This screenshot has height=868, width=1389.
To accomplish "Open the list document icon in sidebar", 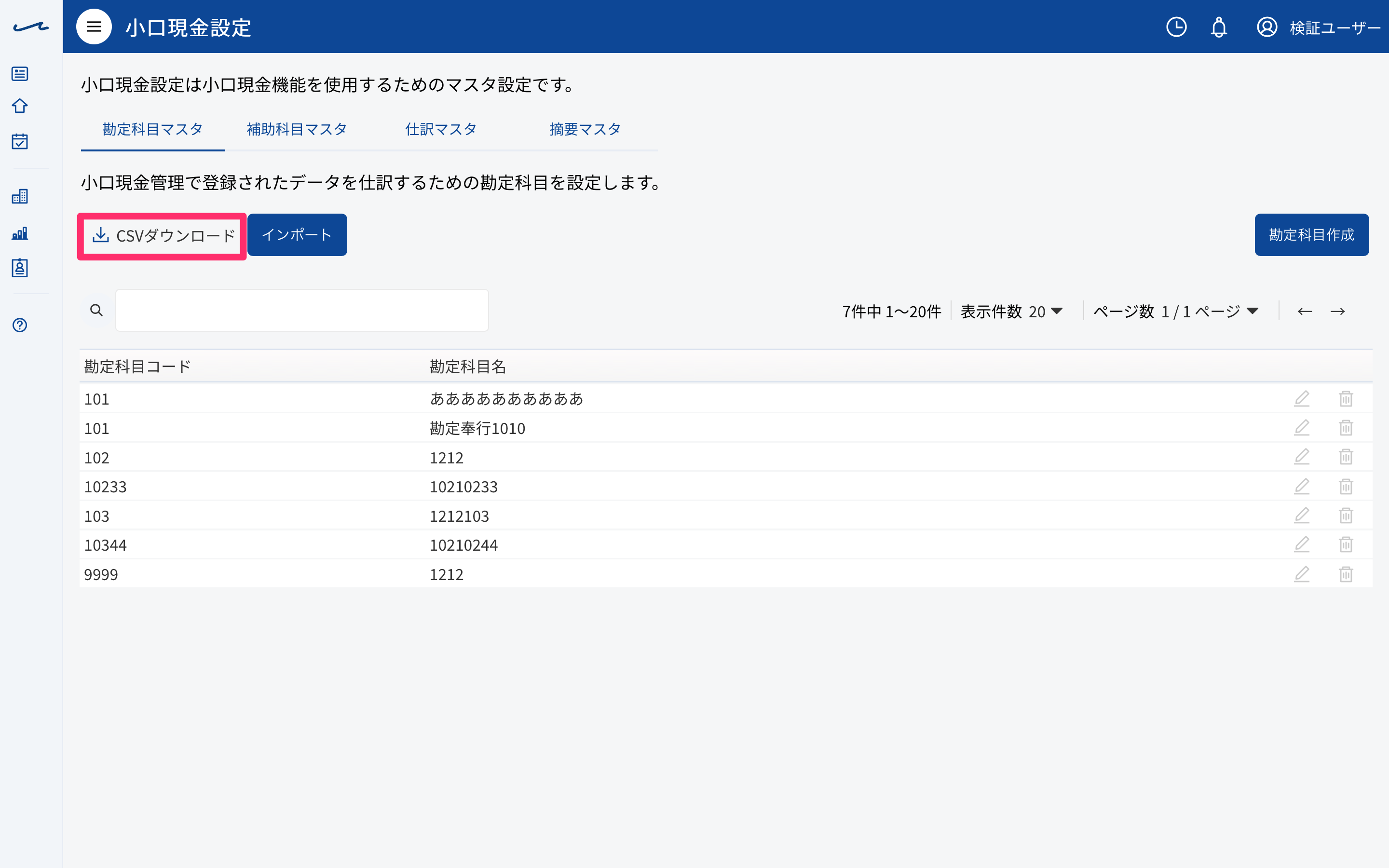I will click(20, 73).
